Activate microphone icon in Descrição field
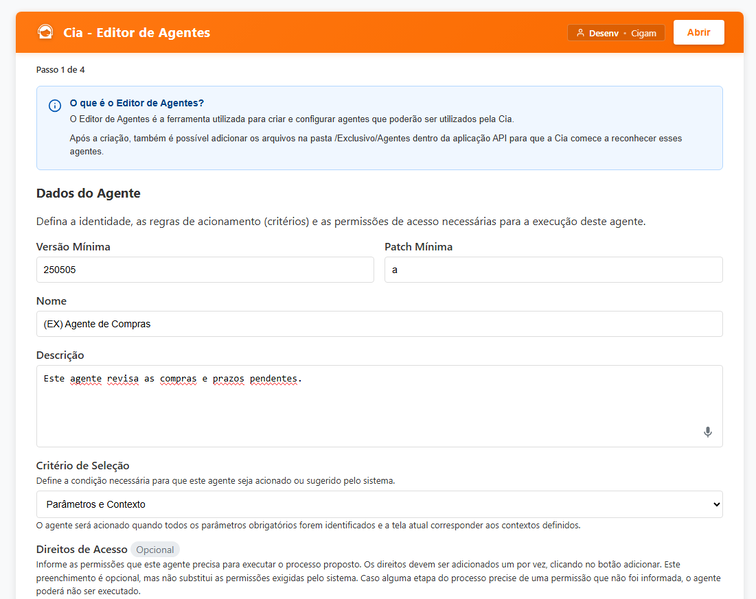The height and width of the screenshot is (599, 756). 707,432
